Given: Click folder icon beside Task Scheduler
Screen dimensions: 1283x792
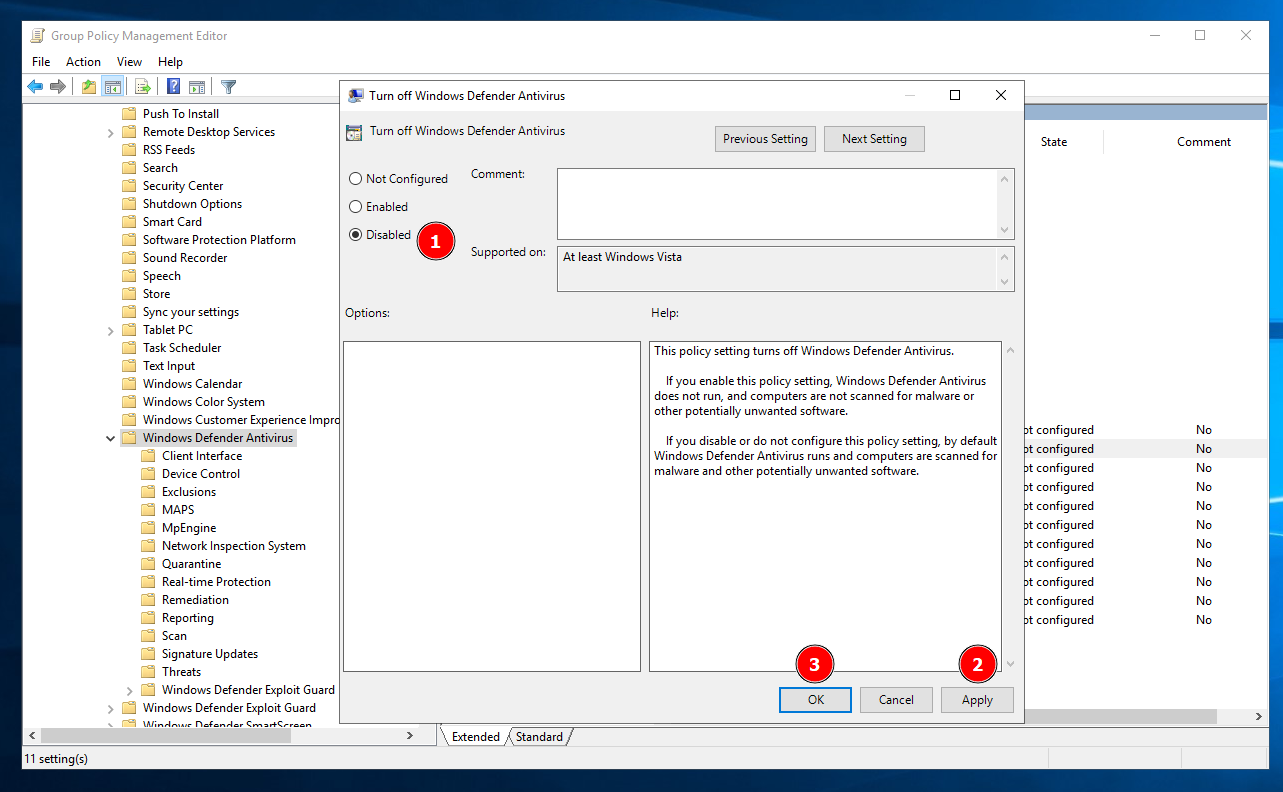Looking at the screenshot, I should point(129,348).
